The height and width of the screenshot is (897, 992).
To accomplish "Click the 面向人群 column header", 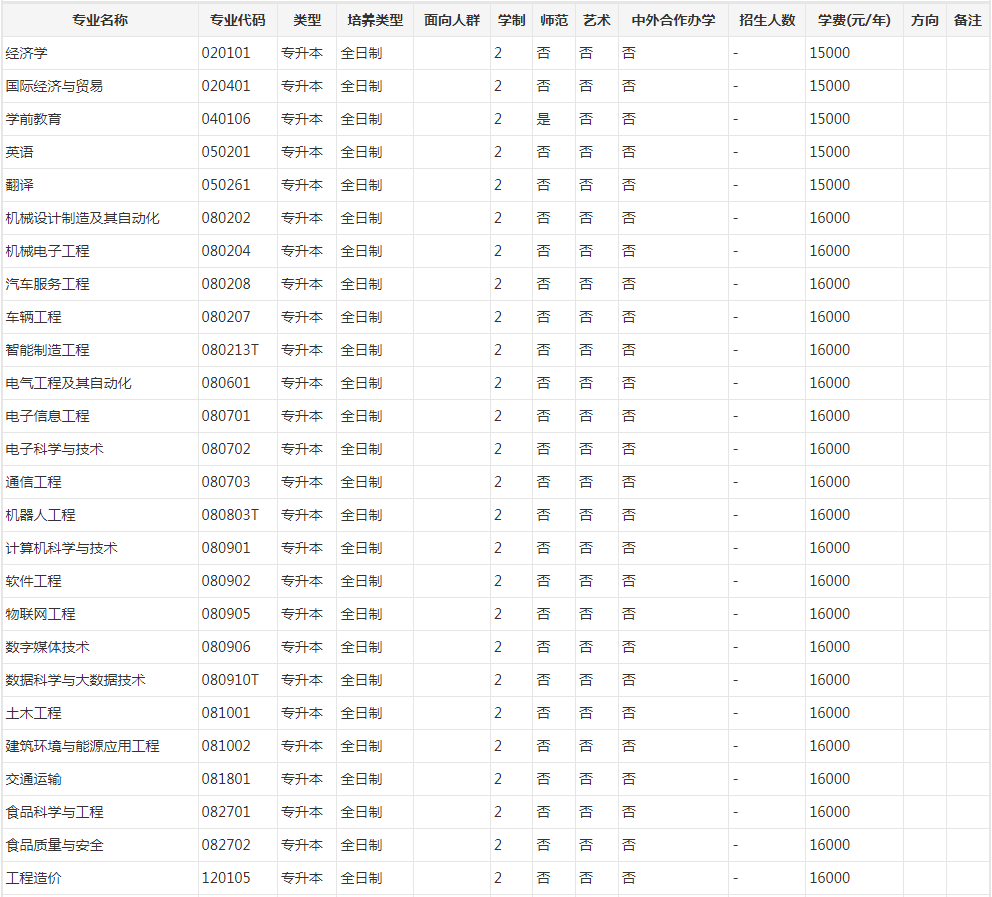I will [452, 20].
